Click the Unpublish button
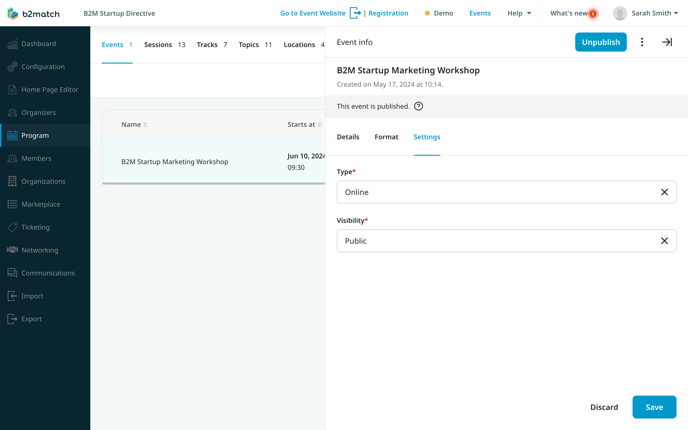Image resolution: width=688 pixels, height=430 pixels. pyautogui.click(x=601, y=42)
